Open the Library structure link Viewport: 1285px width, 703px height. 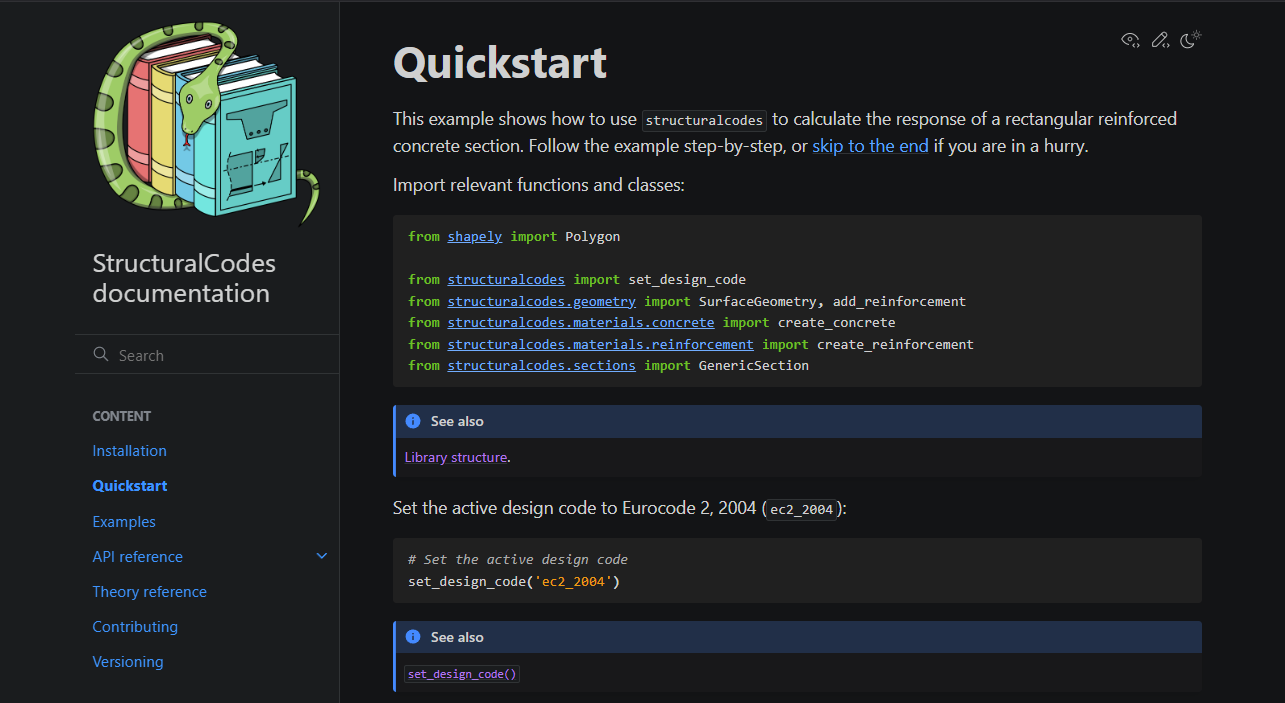[x=455, y=457]
